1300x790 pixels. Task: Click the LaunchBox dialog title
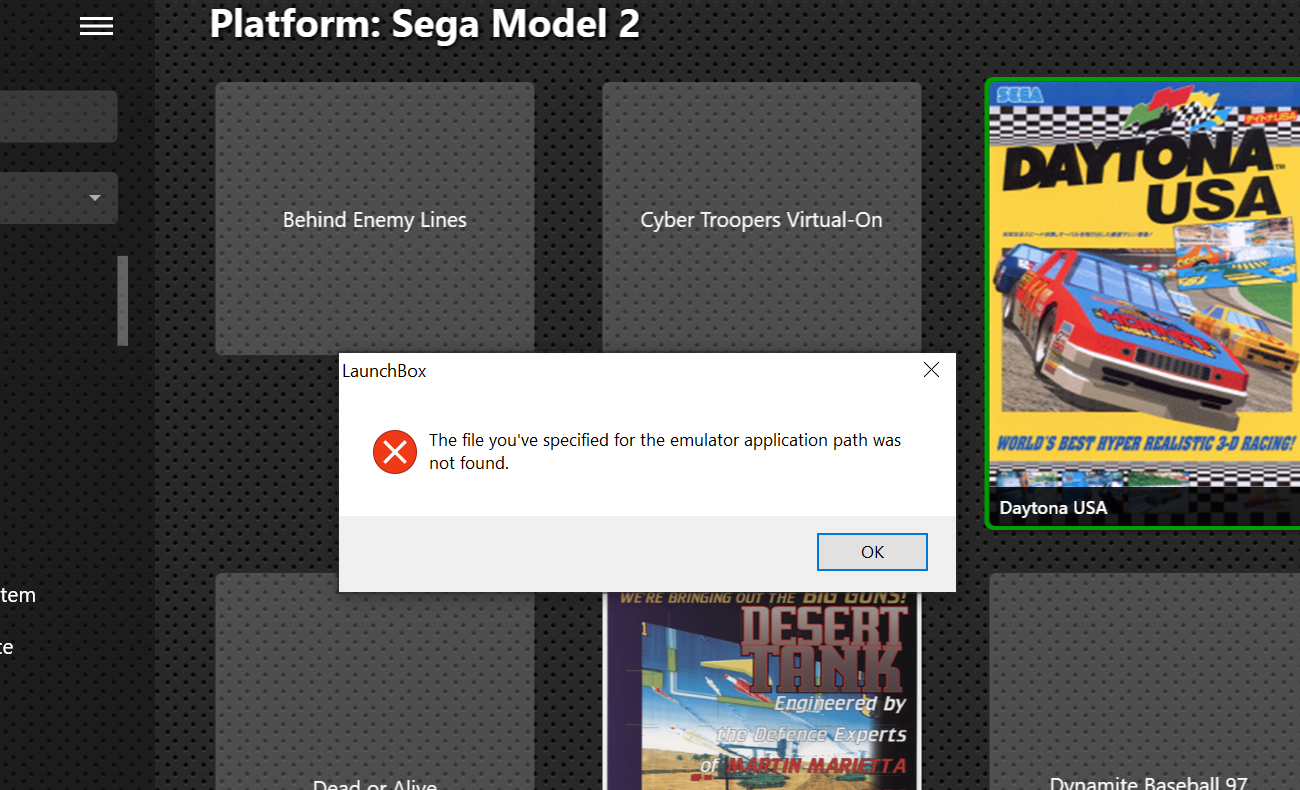[x=384, y=371]
